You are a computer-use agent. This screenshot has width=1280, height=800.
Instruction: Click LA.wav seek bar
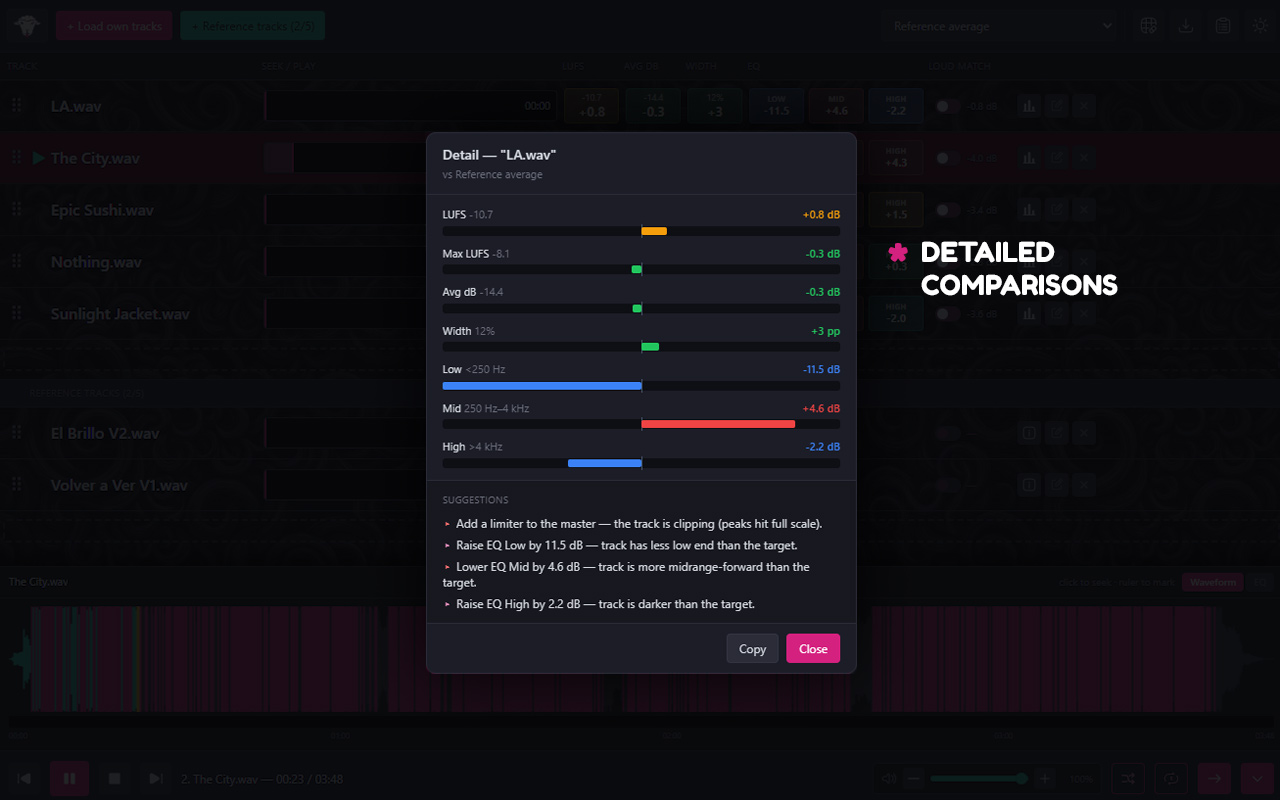[409, 106]
